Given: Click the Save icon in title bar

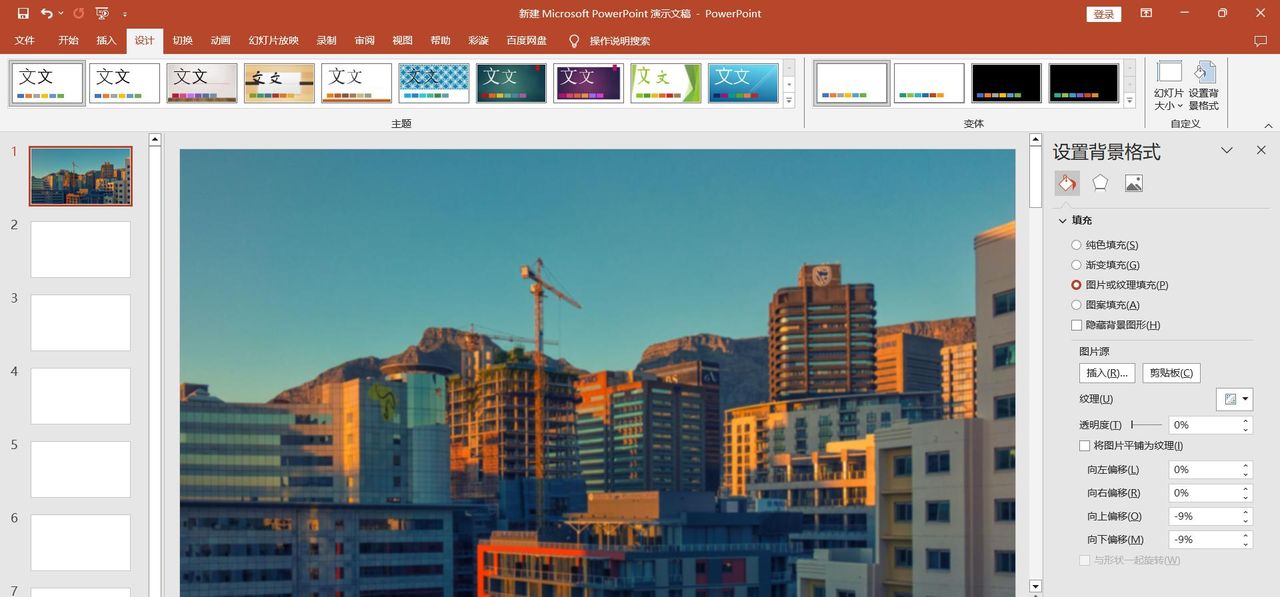Looking at the screenshot, I should pyautogui.click(x=24, y=14).
